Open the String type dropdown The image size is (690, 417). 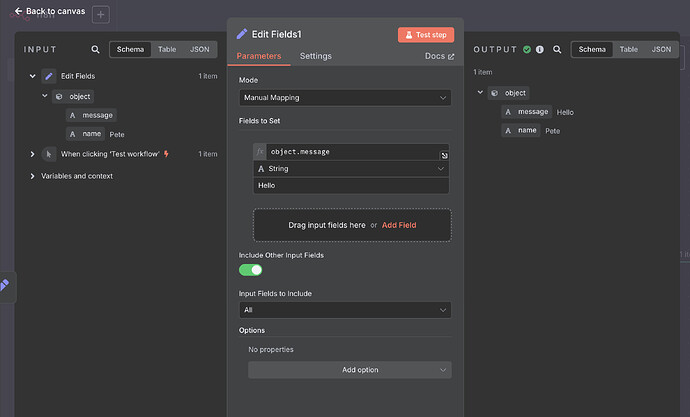[x=351, y=168]
